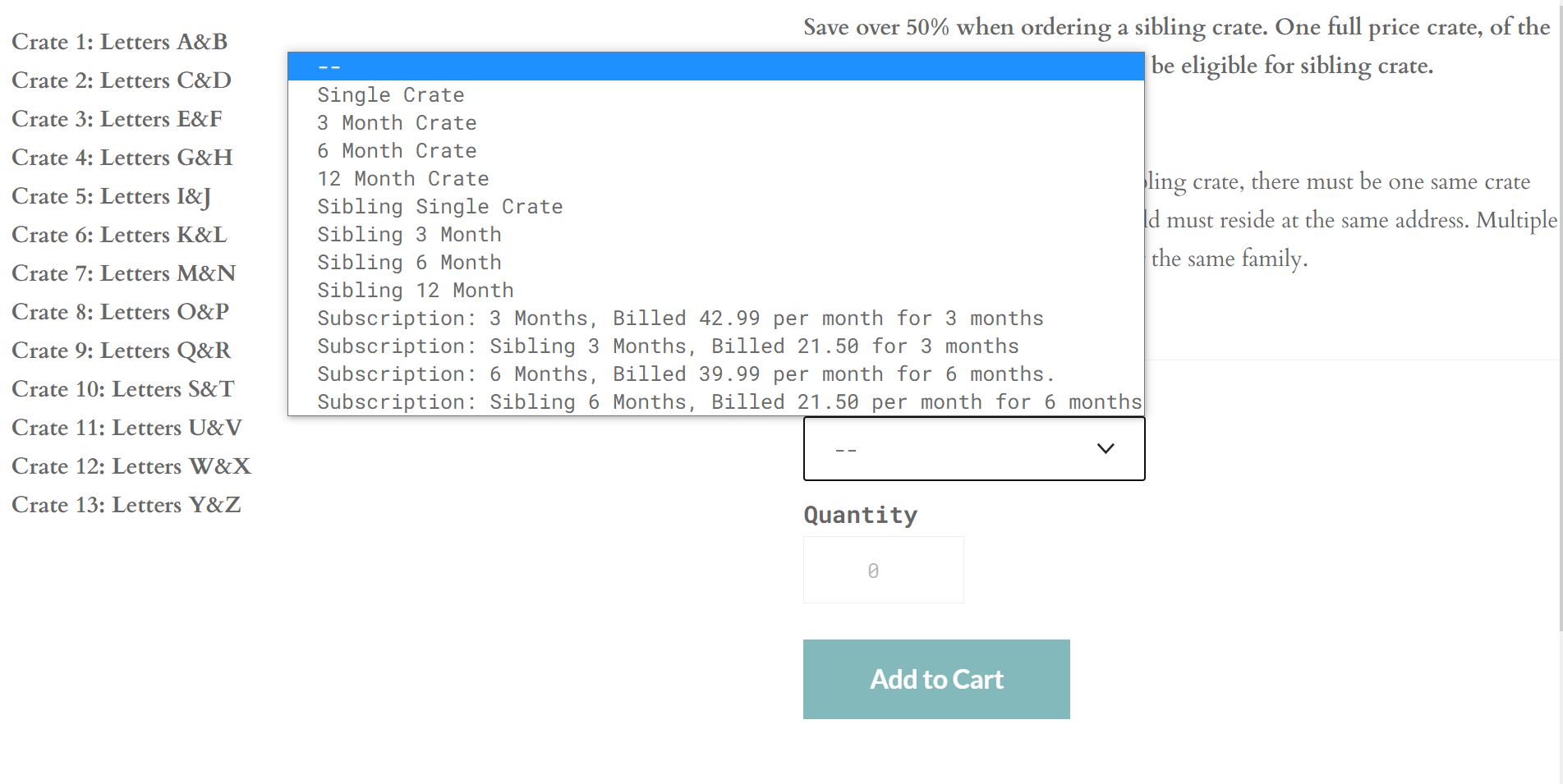Select Sibling Single Crate option
The image size is (1563, 784).
pyautogui.click(x=440, y=207)
